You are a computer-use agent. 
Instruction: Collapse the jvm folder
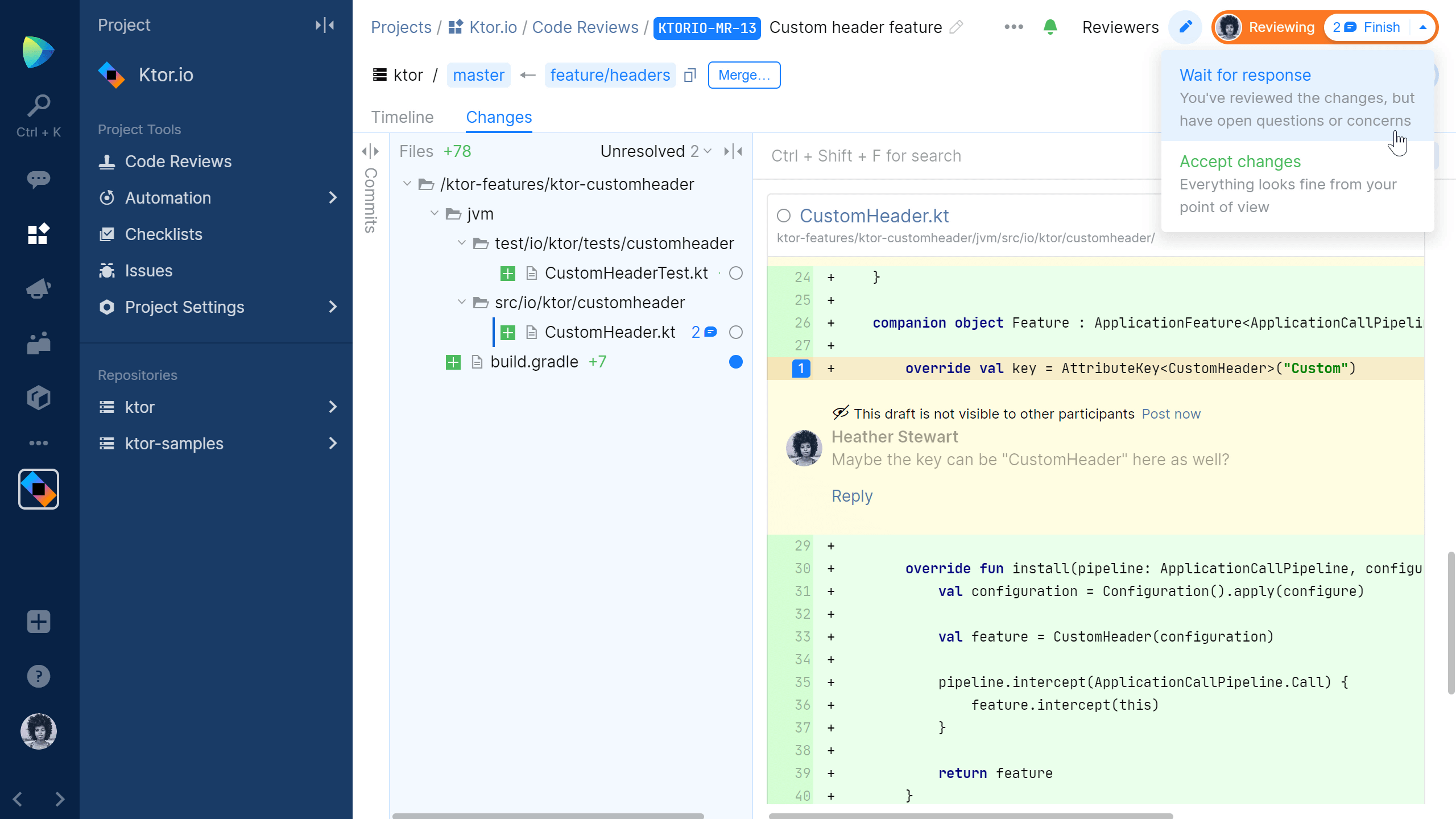(435, 213)
